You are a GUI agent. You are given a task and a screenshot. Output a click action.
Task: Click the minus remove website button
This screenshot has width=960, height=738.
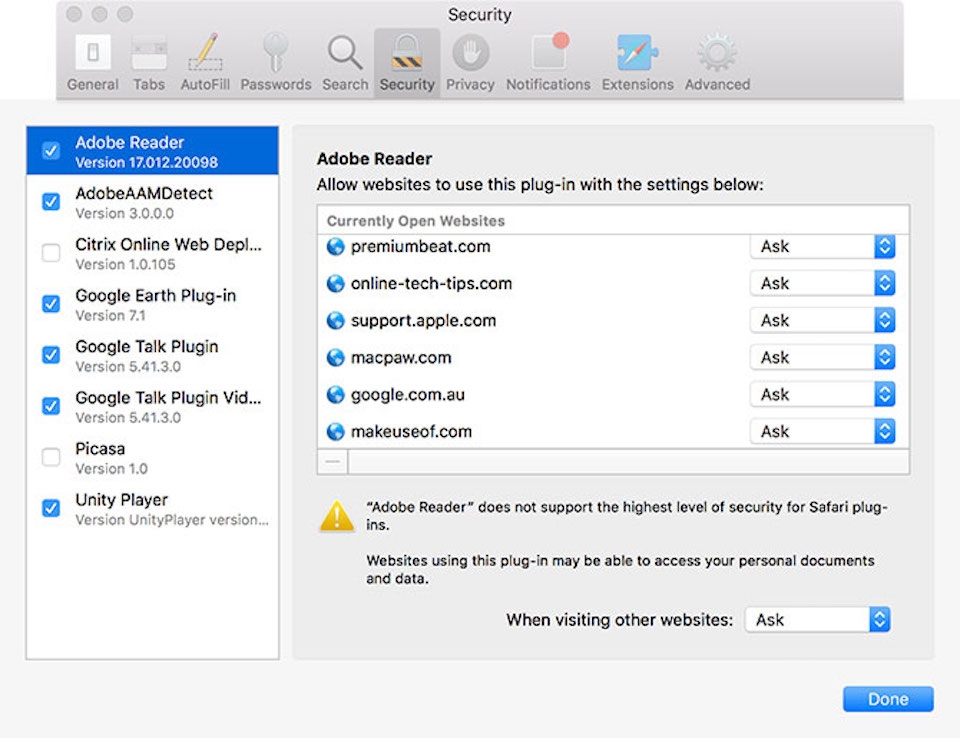333,461
